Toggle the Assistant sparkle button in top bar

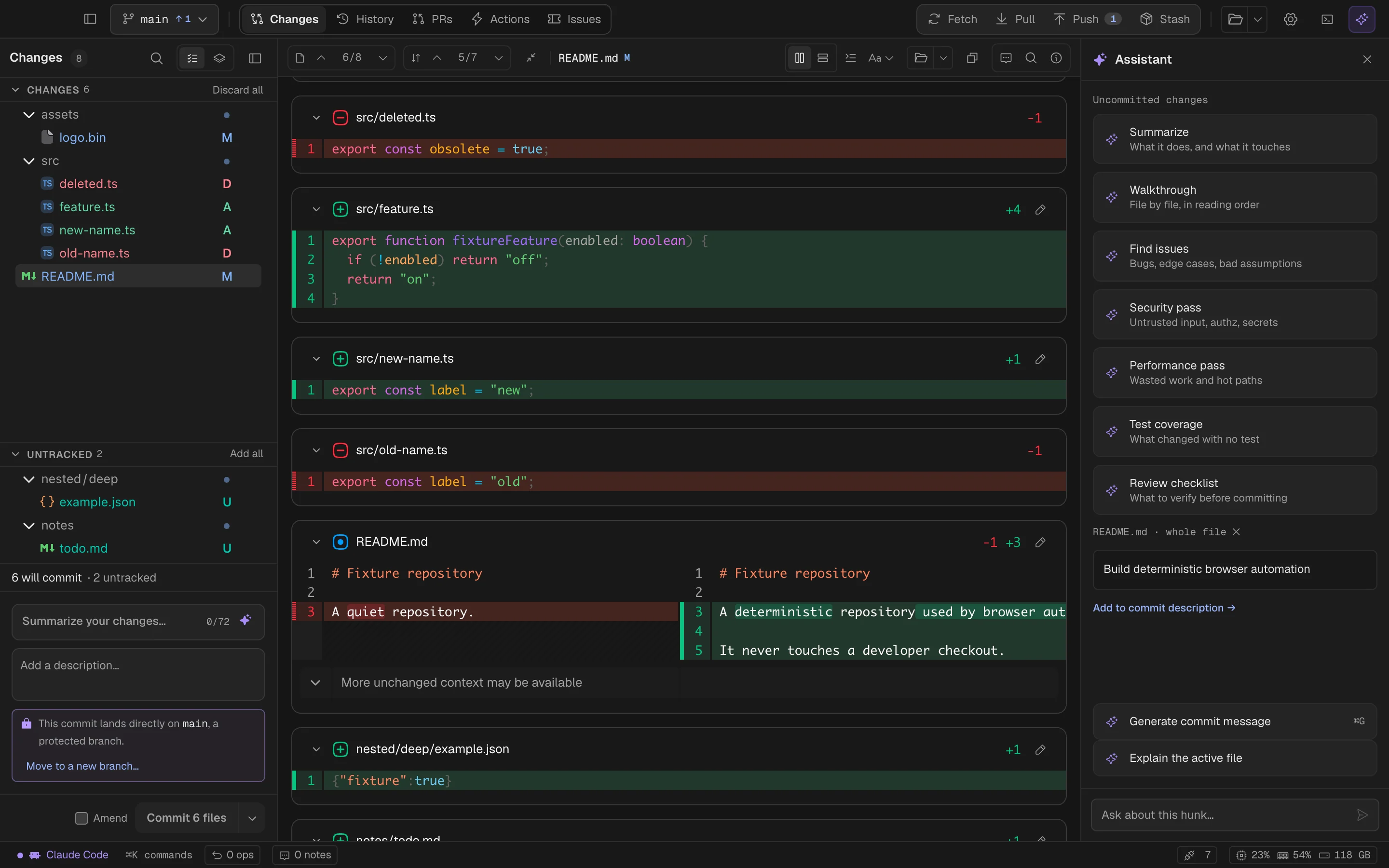click(x=1362, y=19)
